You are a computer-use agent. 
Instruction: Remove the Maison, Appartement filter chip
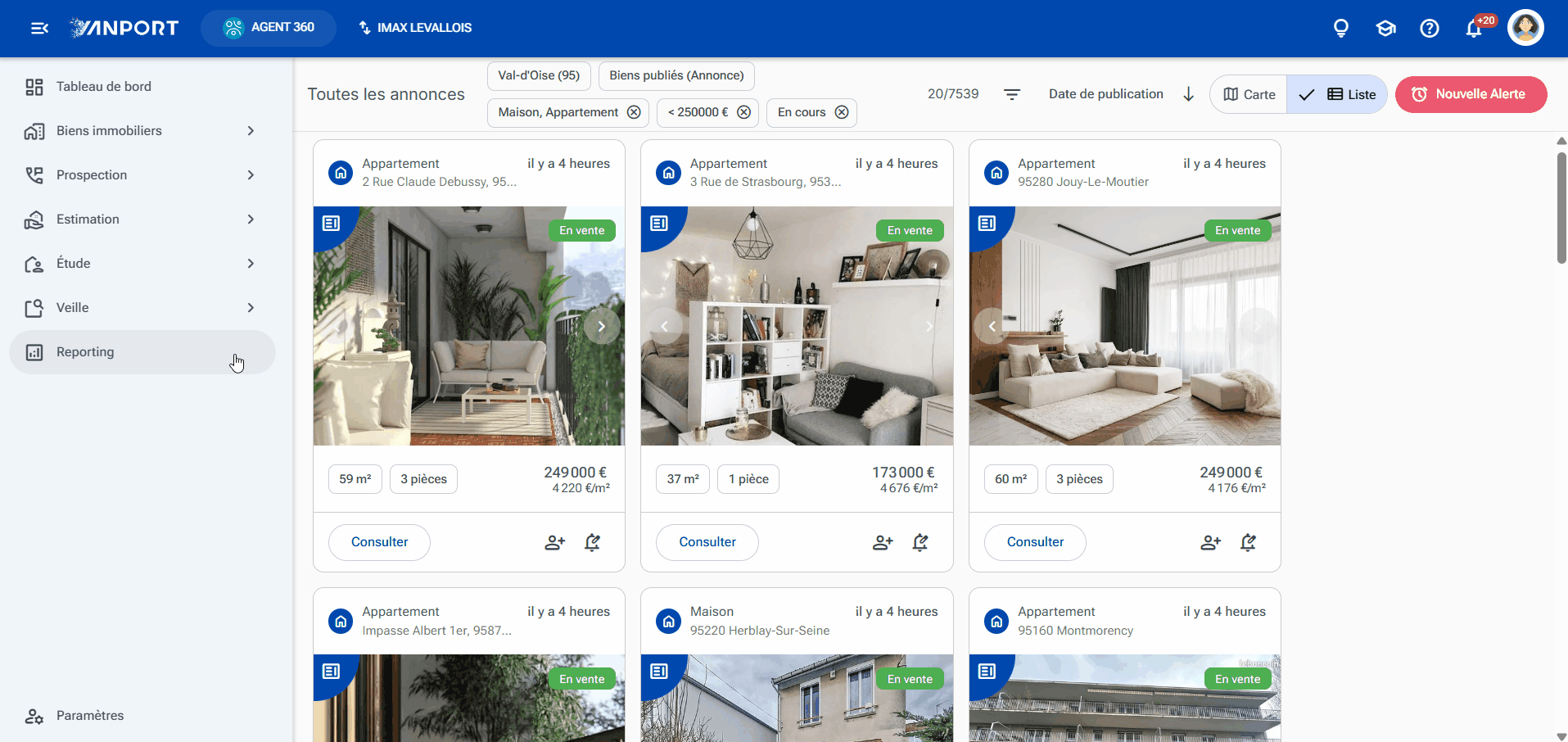[x=634, y=112]
